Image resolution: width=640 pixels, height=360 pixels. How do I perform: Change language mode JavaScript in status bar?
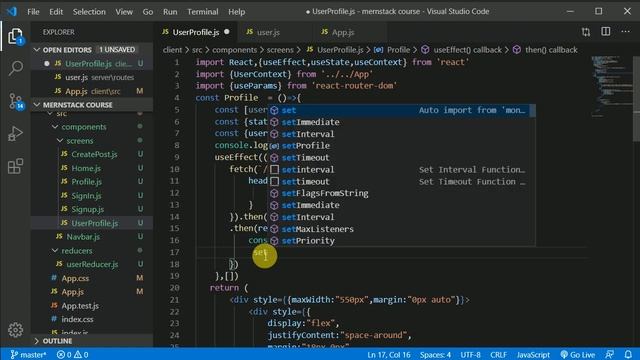533,354
